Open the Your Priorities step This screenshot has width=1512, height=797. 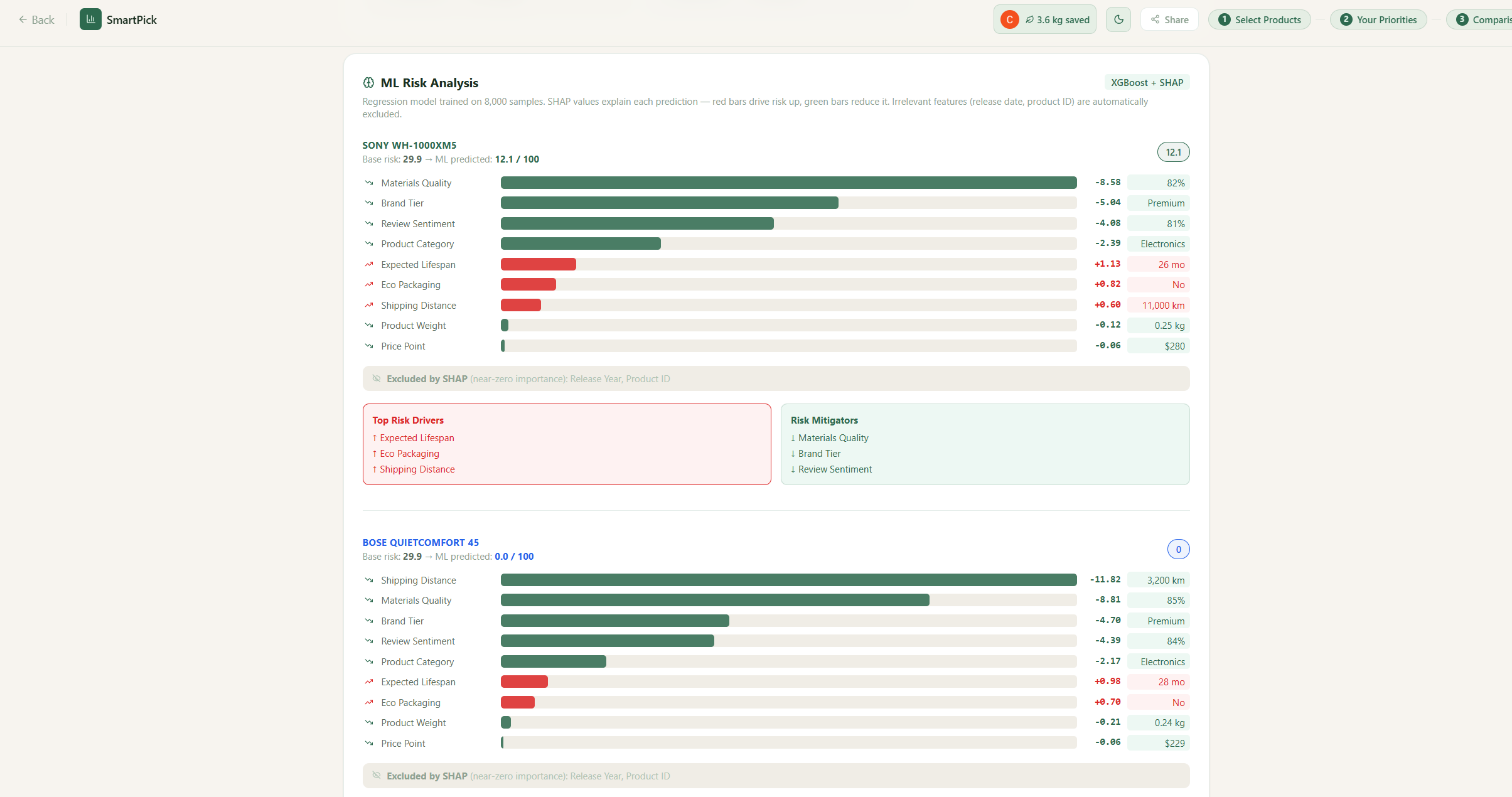click(x=1378, y=19)
